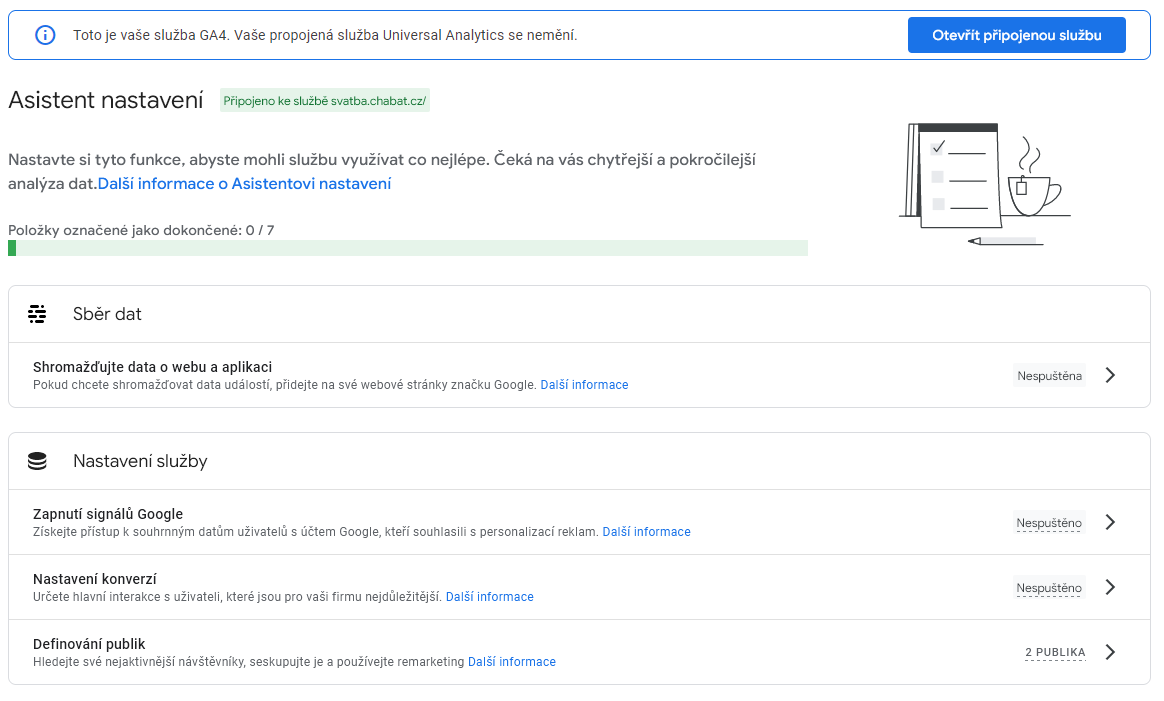The image size is (1164, 701).
Task: Follow Další informace link for Nastavení konverzí
Action: point(489,597)
